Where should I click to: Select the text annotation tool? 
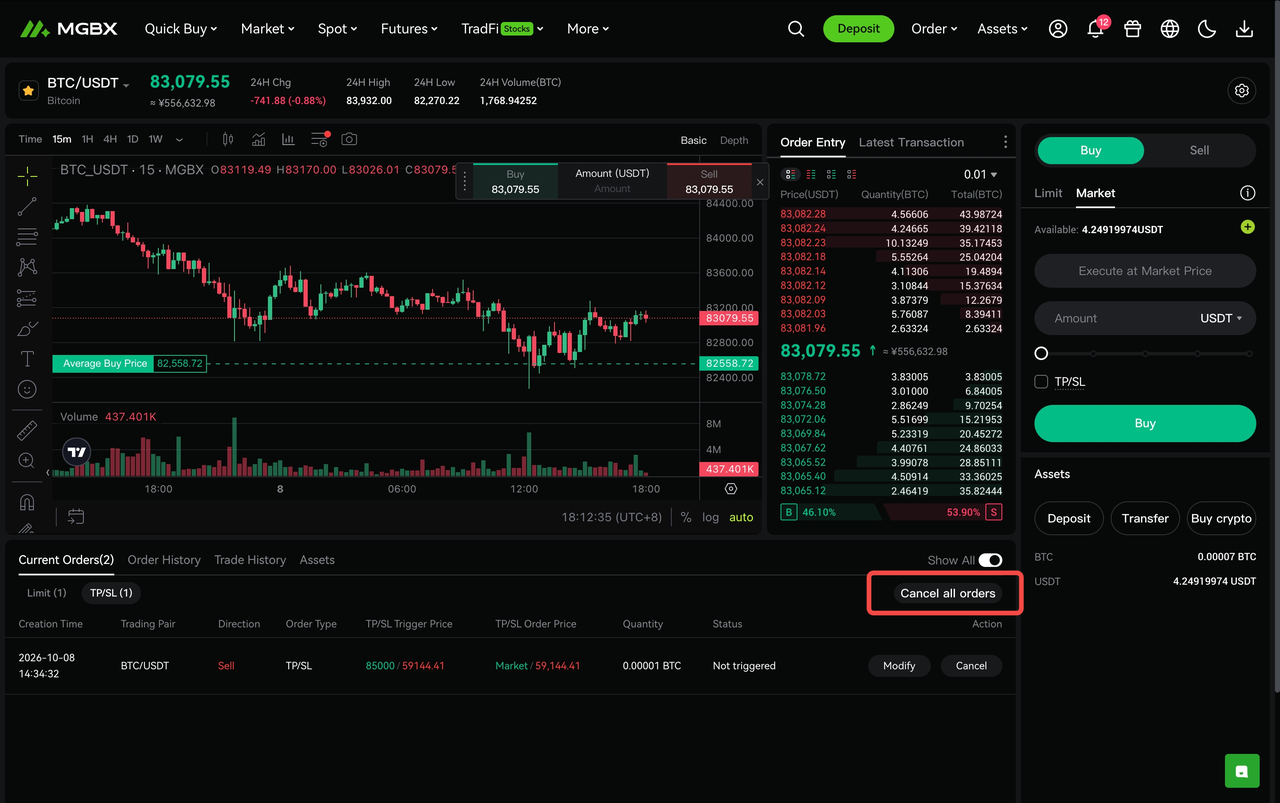(x=27, y=359)
